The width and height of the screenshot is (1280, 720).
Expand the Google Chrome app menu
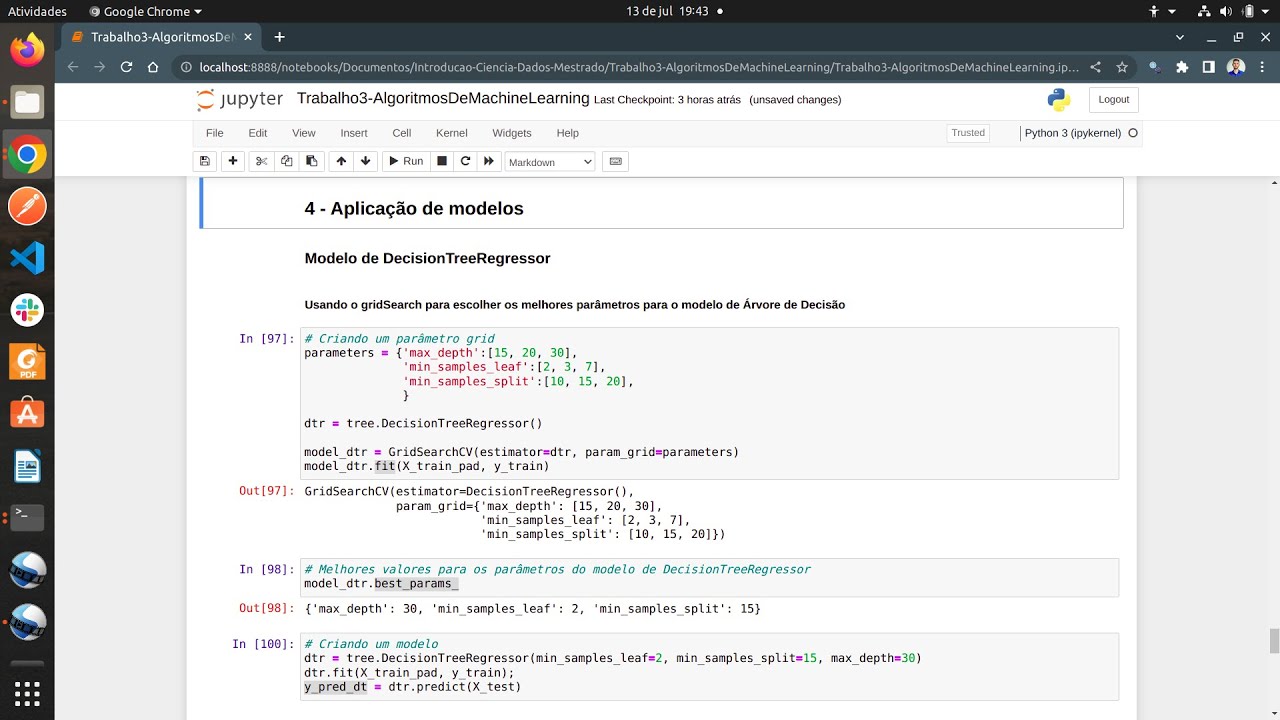pyautogui.click(x=145, y=11)
